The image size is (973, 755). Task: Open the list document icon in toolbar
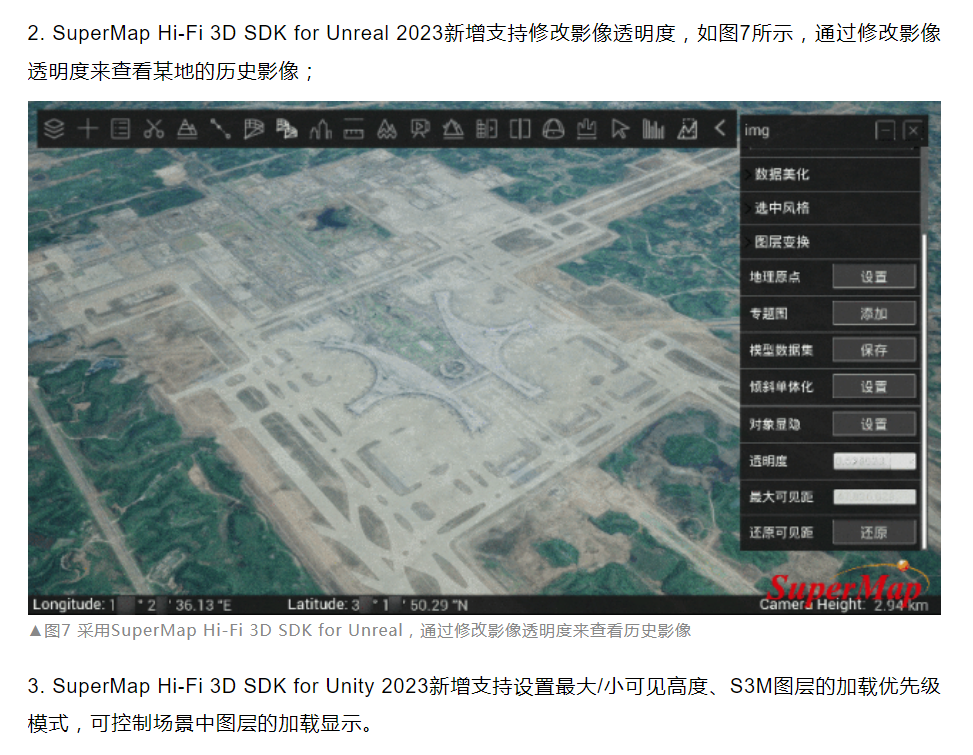point(121,129)
